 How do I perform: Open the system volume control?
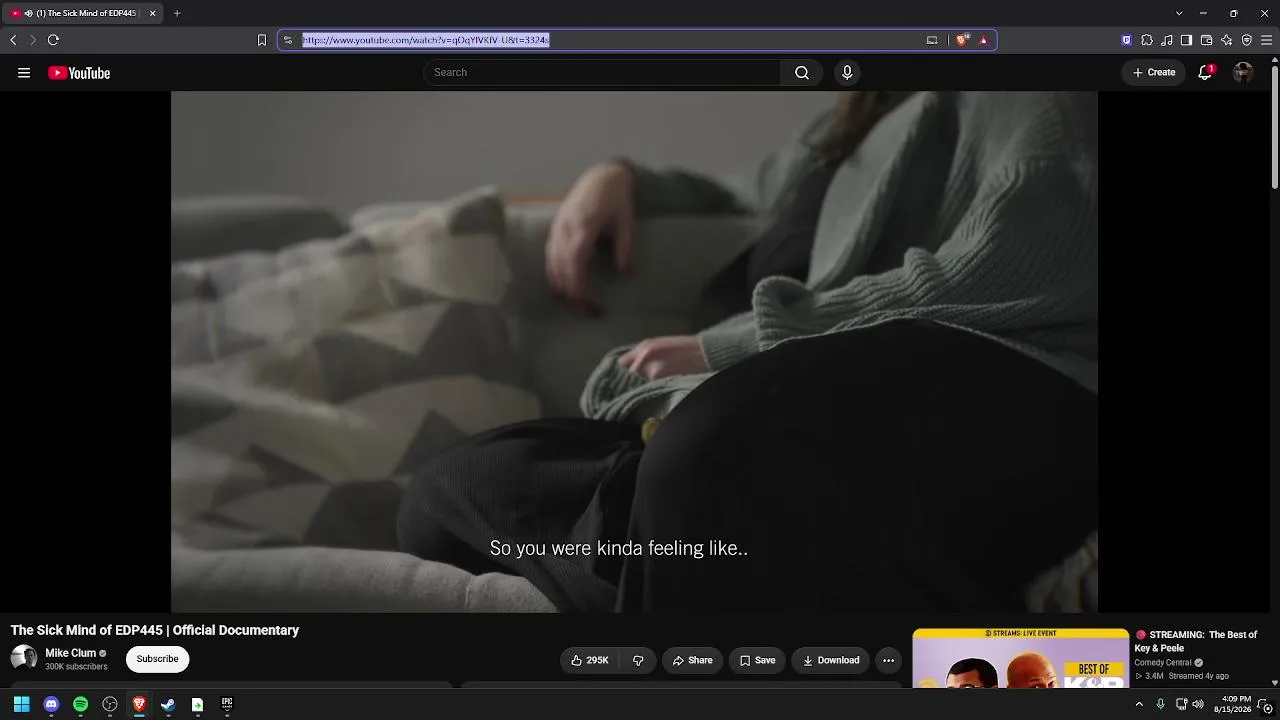coord(1198,704)
